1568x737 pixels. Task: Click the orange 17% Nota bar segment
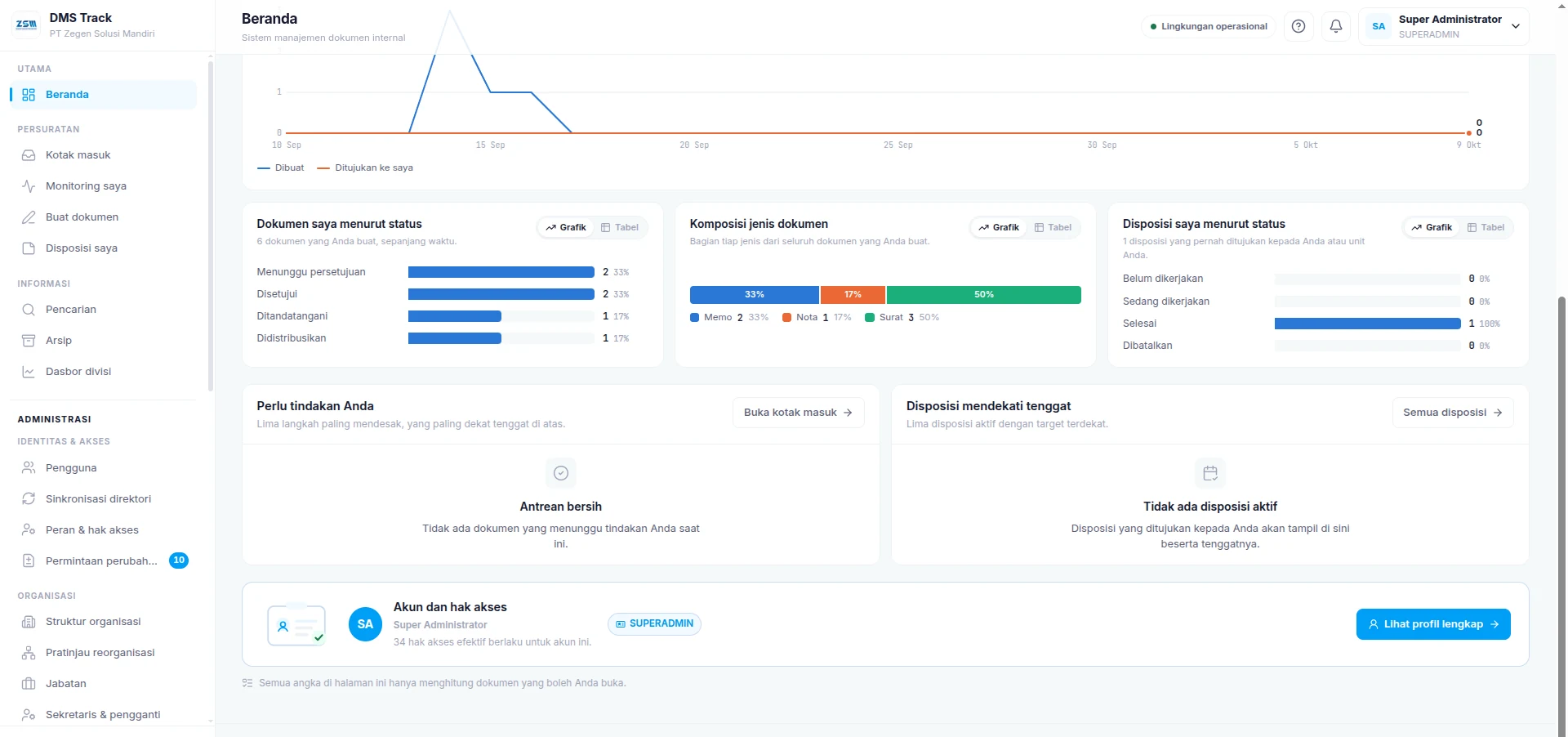click(x=853, y=295)
